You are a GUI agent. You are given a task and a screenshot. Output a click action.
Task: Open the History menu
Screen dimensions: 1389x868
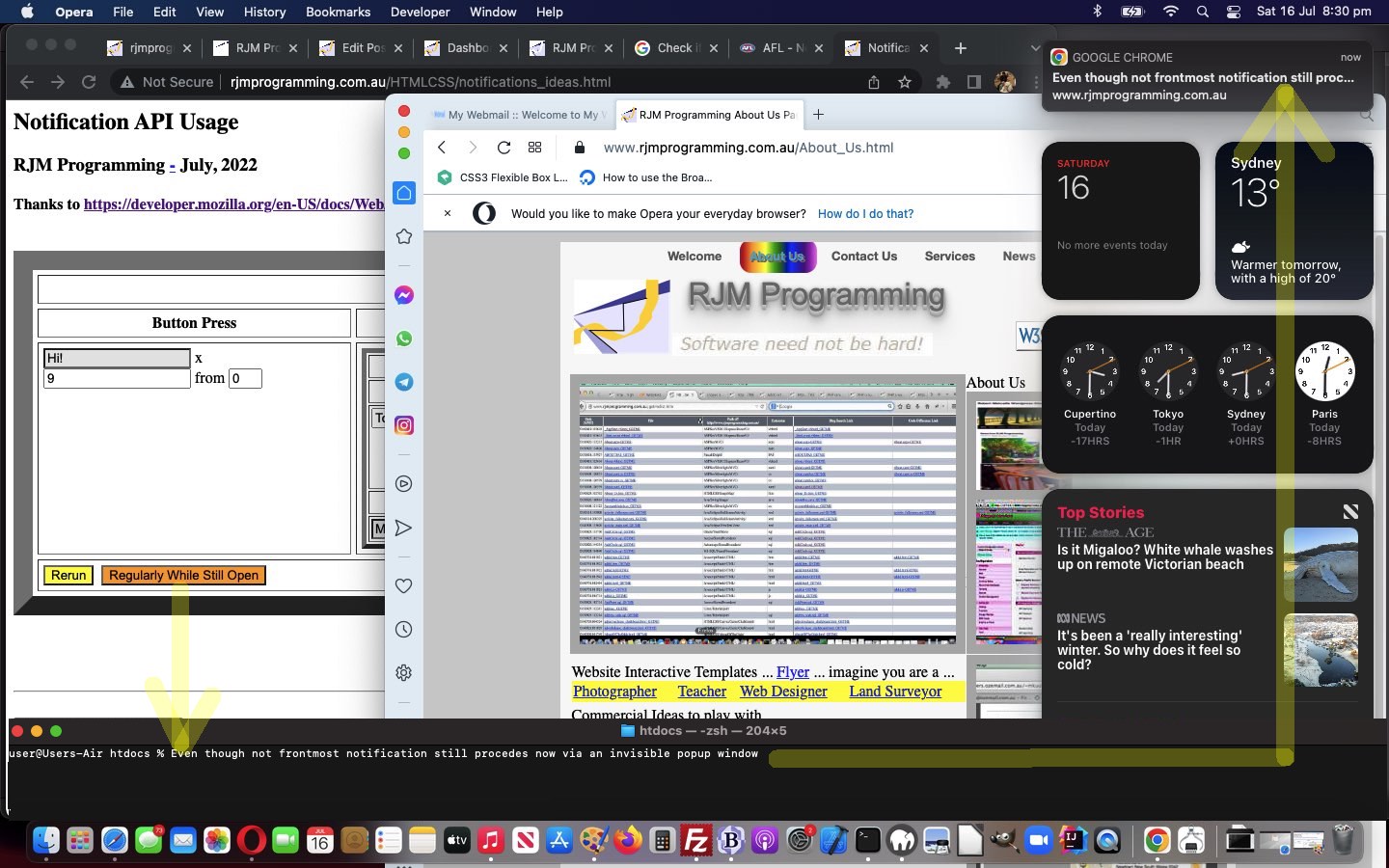264,12
